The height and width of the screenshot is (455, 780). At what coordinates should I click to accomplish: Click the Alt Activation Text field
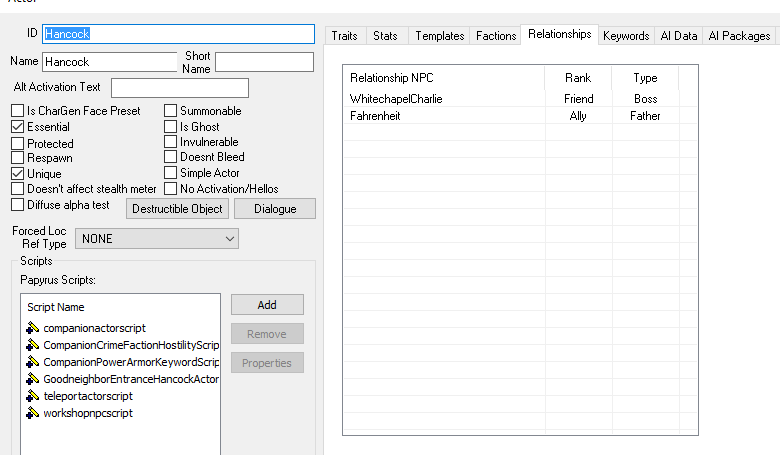coord(180,88)
